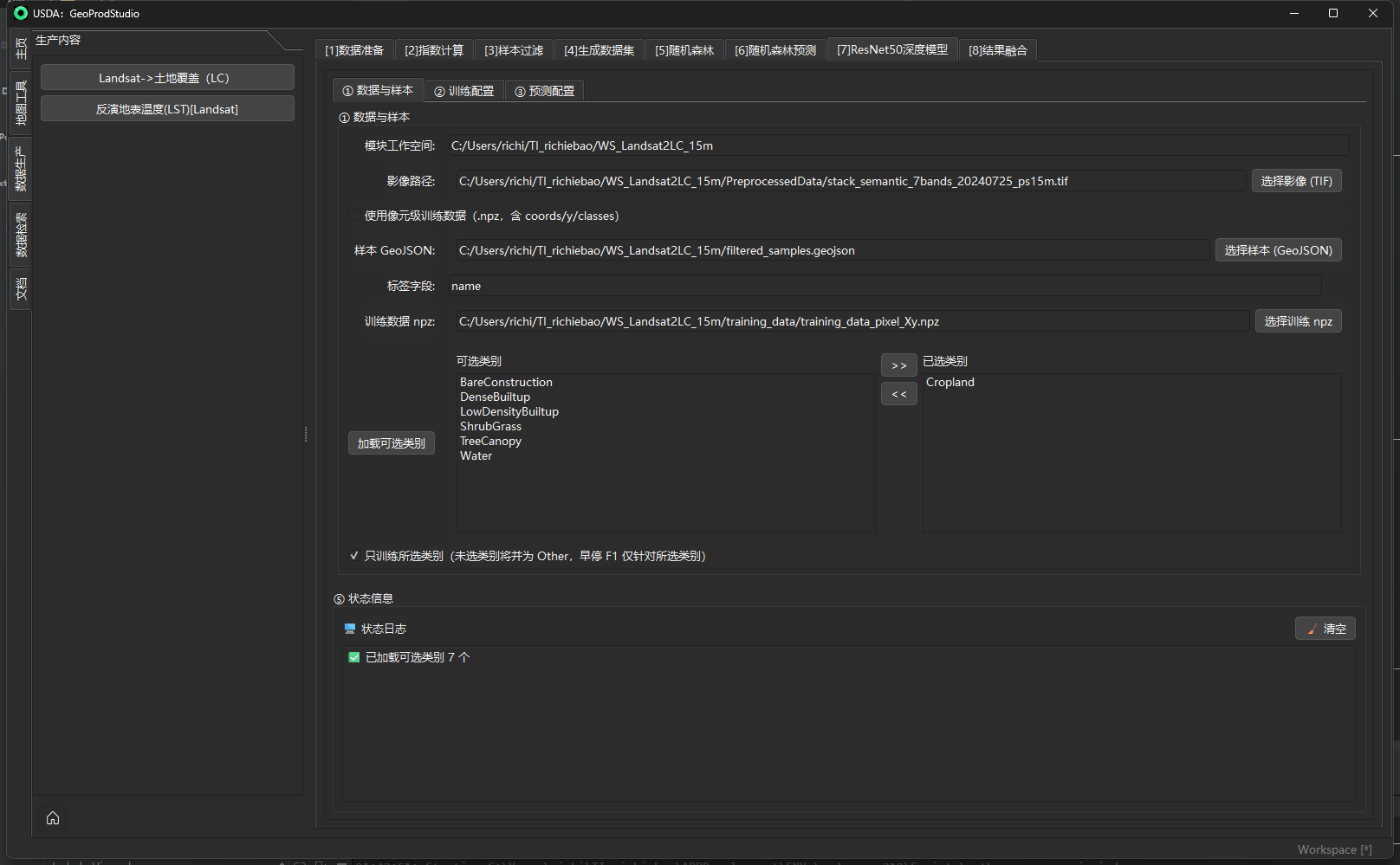Click the >> move-to-selected arrow button
1400x865 pixels.
tap(898, 365)
